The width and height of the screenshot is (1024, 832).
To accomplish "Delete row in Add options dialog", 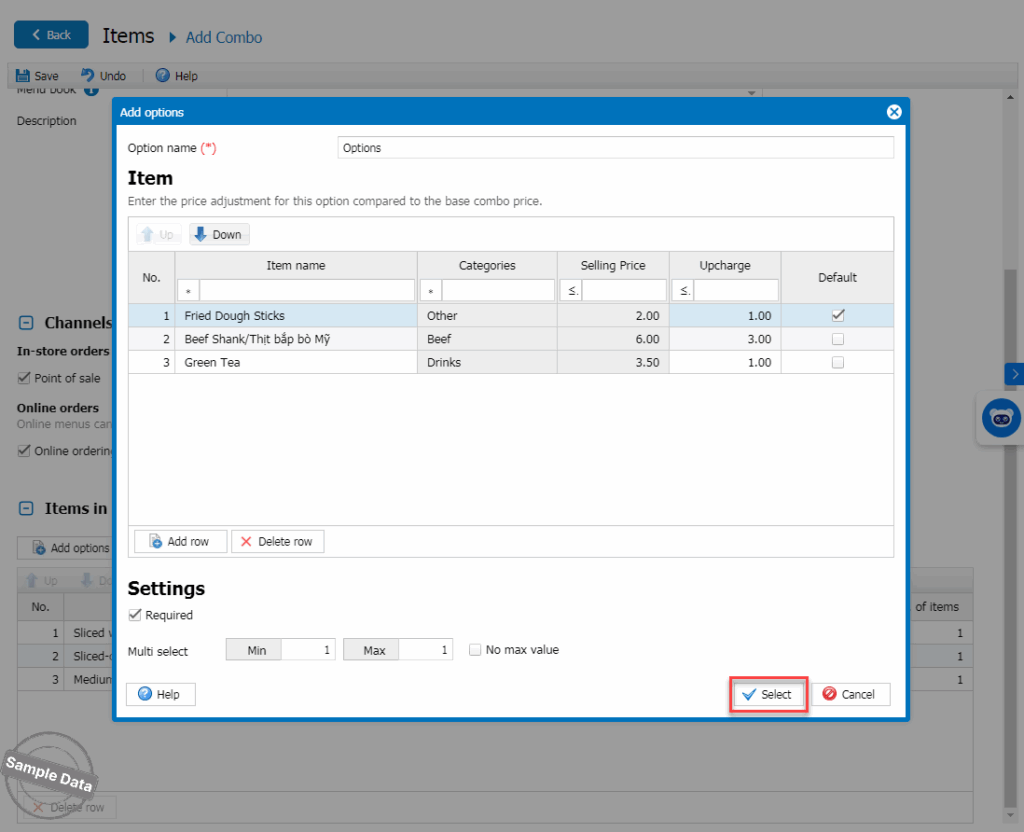I will pos(277,541).
